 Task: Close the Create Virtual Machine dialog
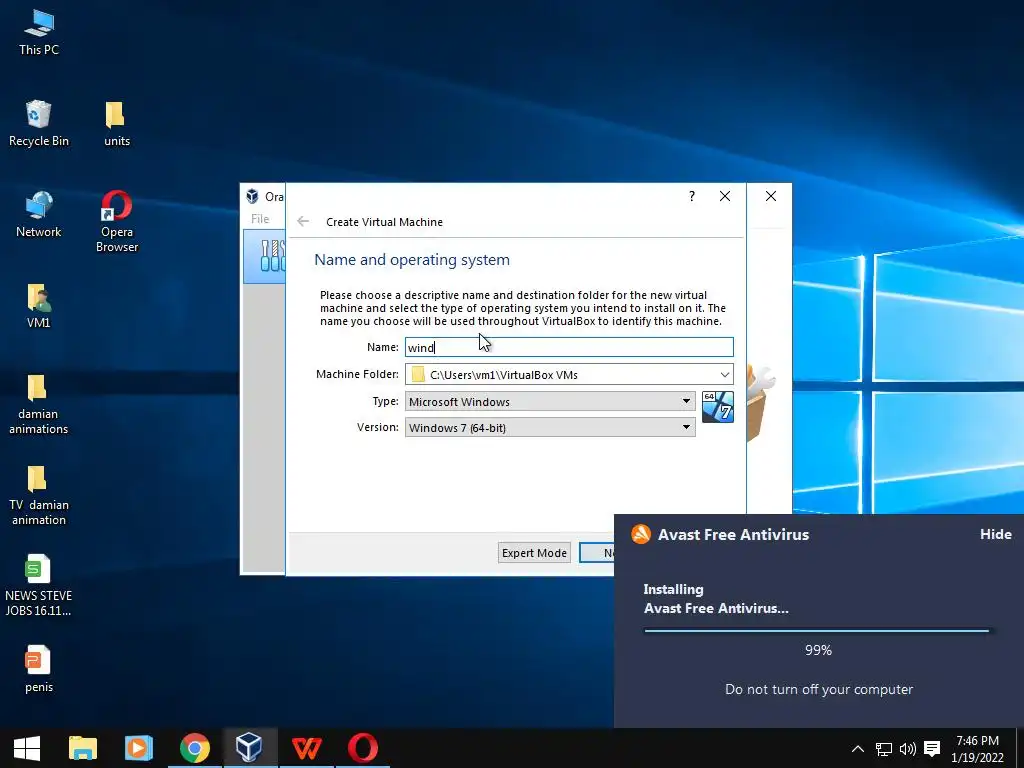(724, 197)
